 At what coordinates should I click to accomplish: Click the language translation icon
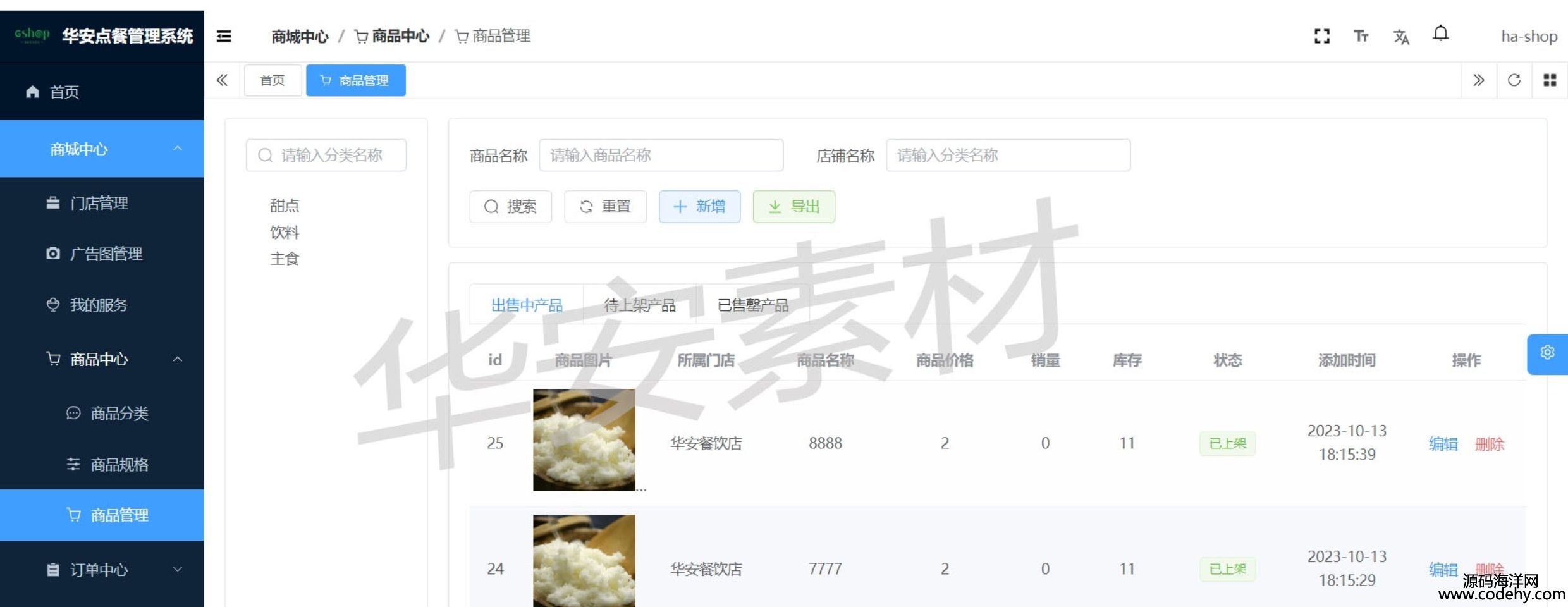1401,37
